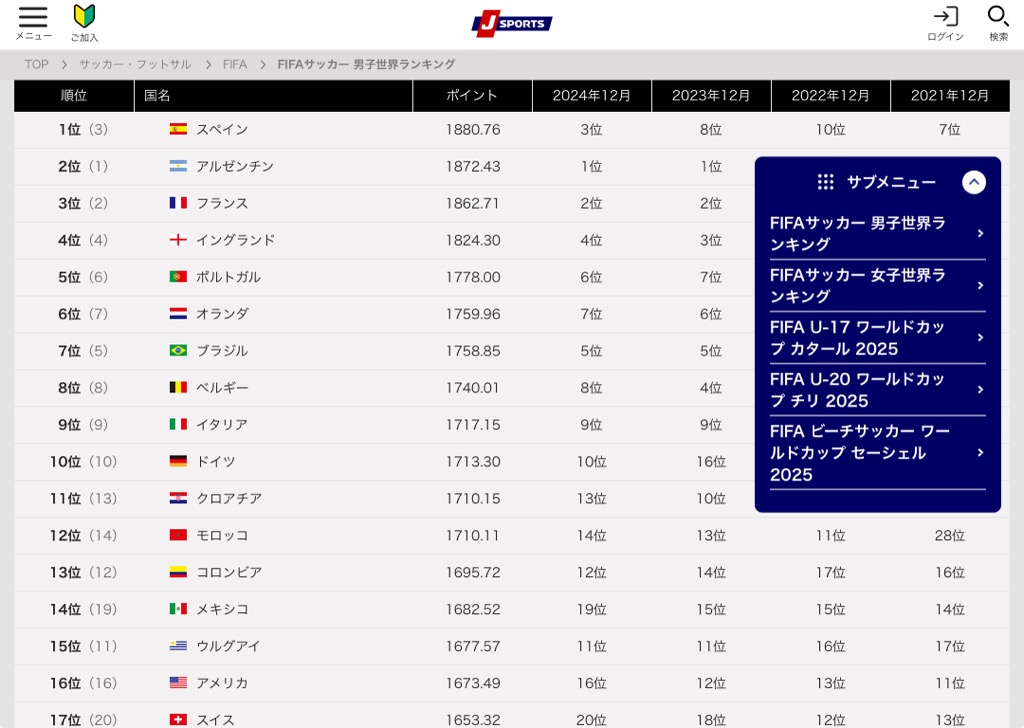Screen dimensions: 1024x728
Task: Click the submenu grid dots icon
Action: pos(825,182)
